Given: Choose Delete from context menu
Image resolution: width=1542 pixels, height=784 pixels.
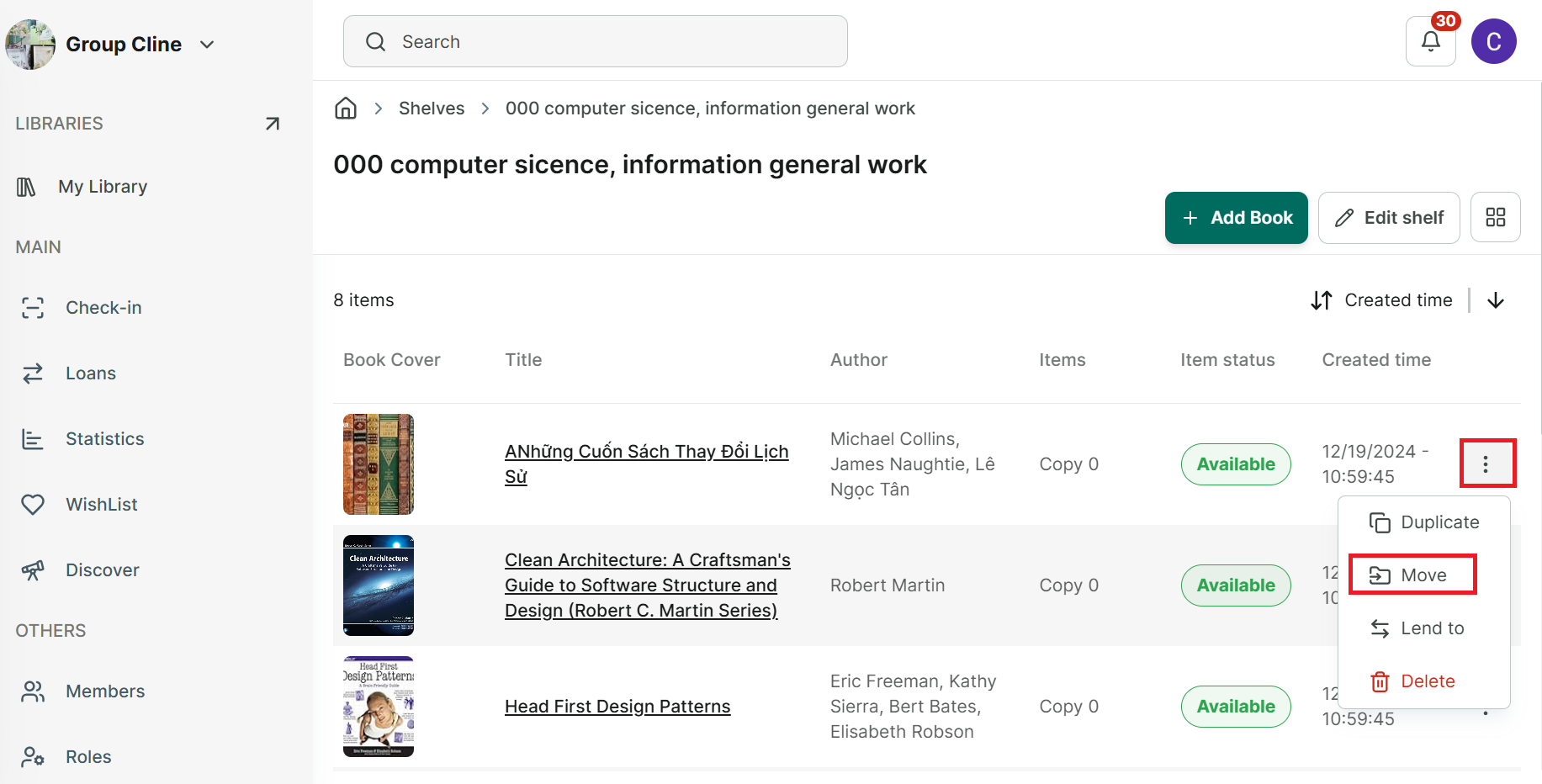Looking at the screenshot, I should pos(1412,681).
